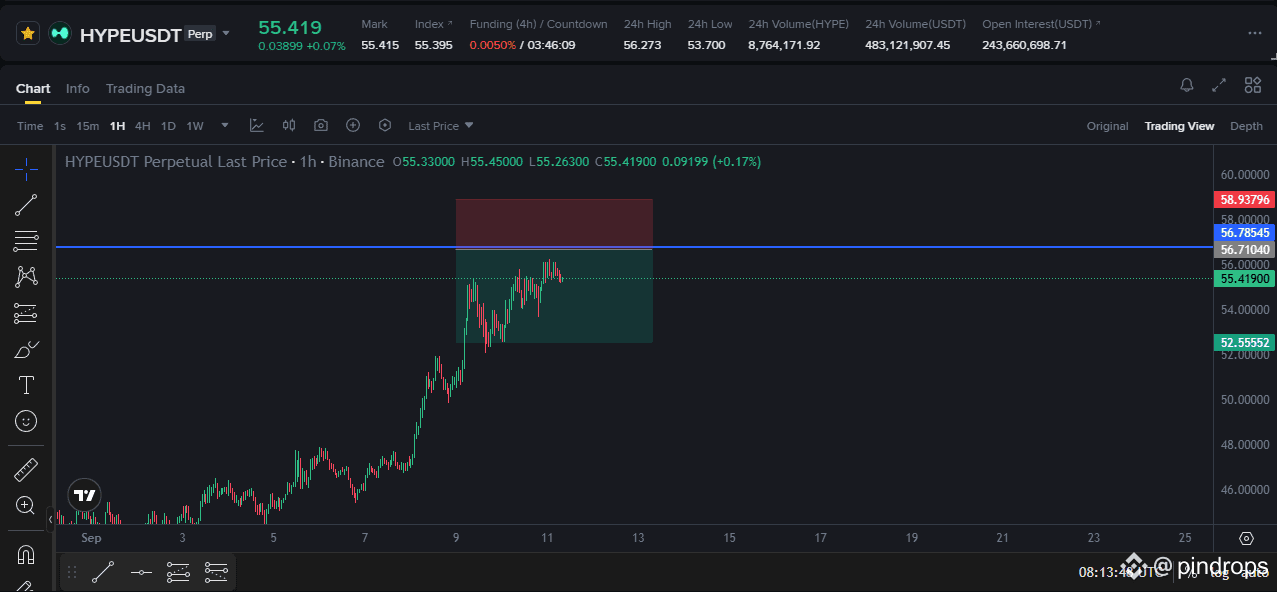The image size is (1277, 592).
Task: Select the XABCD pattern tool
Action: pos(26,277)
